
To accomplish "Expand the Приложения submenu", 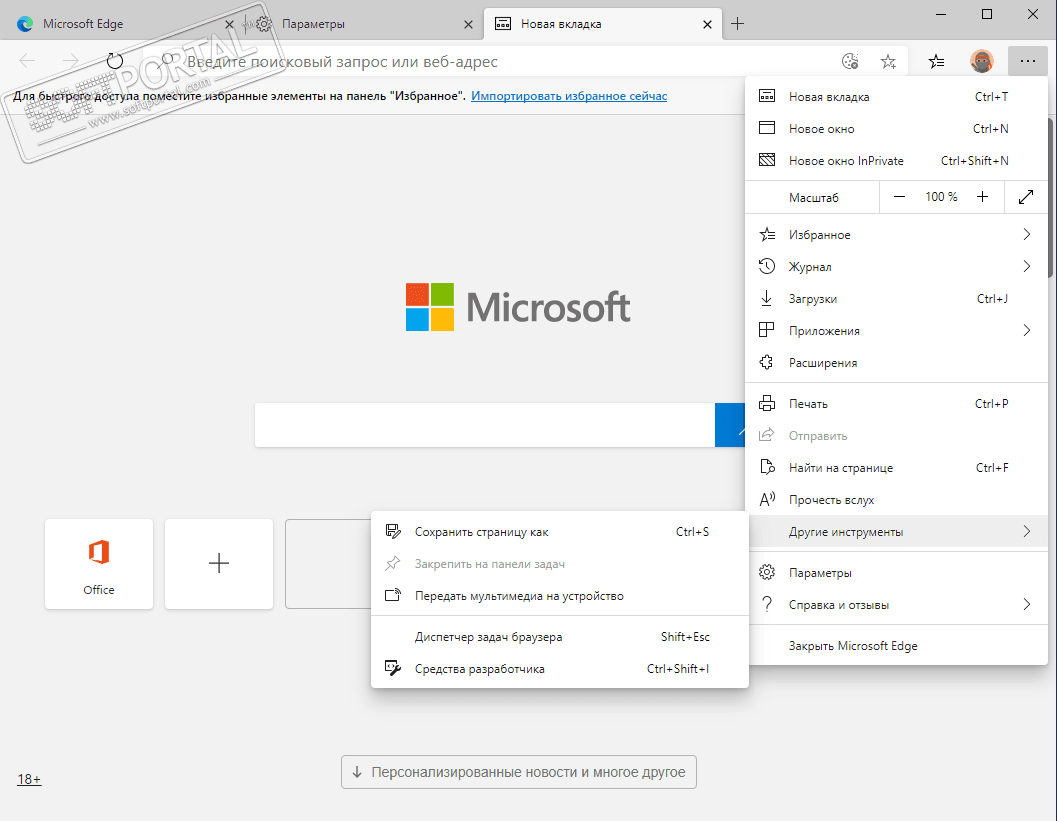I will point(896,331).
